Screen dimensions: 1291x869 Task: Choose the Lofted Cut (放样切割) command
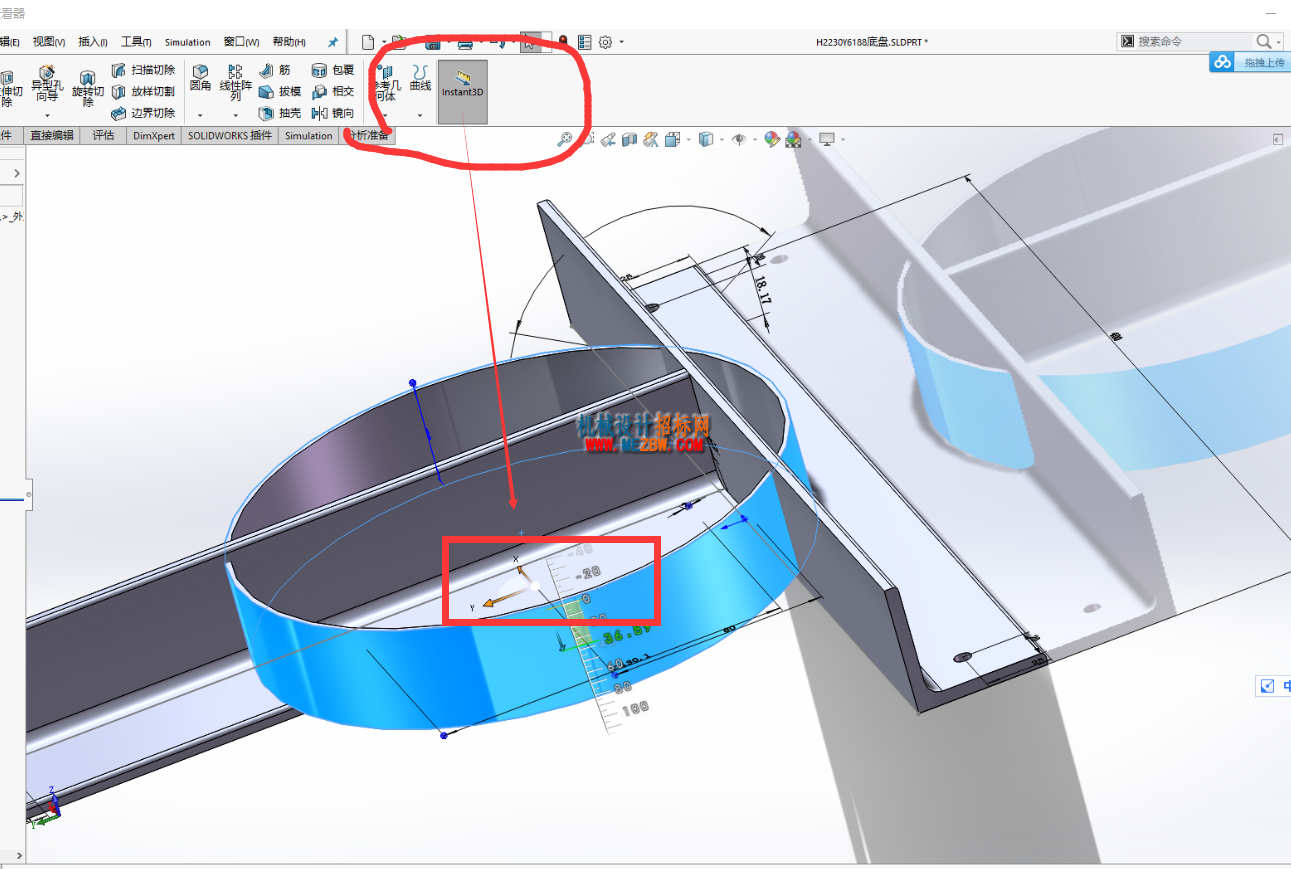[x=143, y=91]
